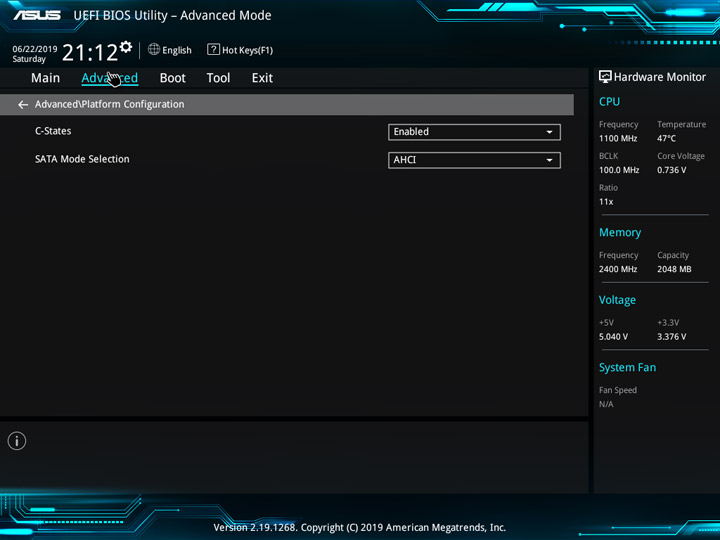720x540 pixels.
Task: Click the 100.0 MHz BCLK value
Action: (x=619, y=170)
